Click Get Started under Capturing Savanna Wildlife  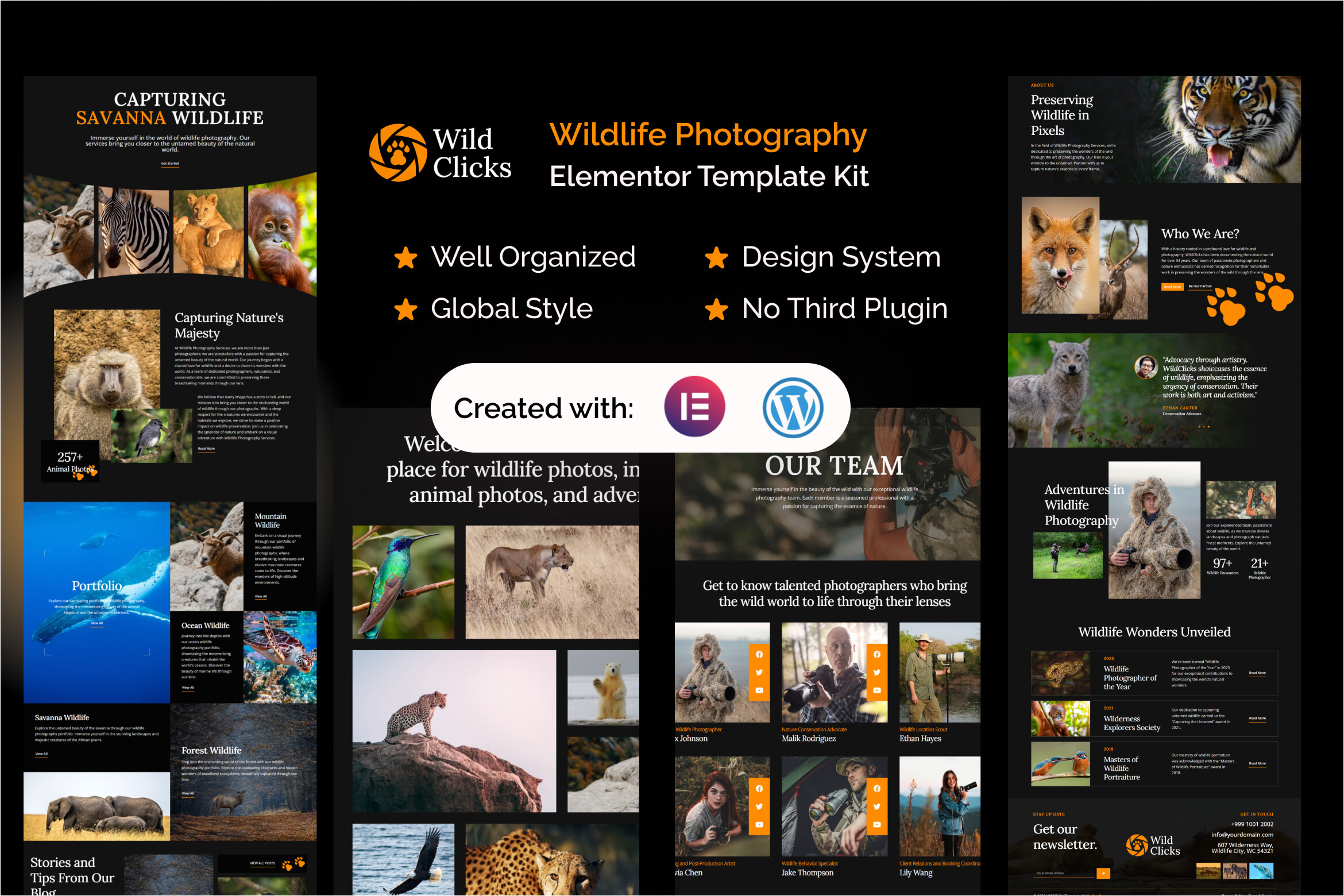click(x=169, y=163)
